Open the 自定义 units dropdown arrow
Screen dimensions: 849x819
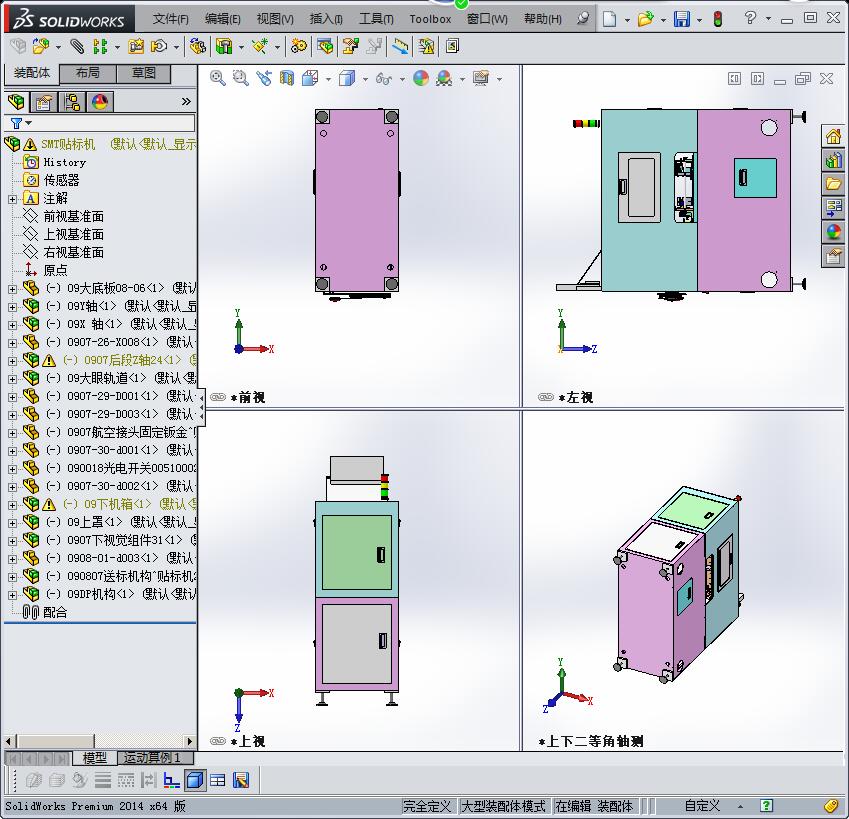pyautogui.click(x=740, y=807)
